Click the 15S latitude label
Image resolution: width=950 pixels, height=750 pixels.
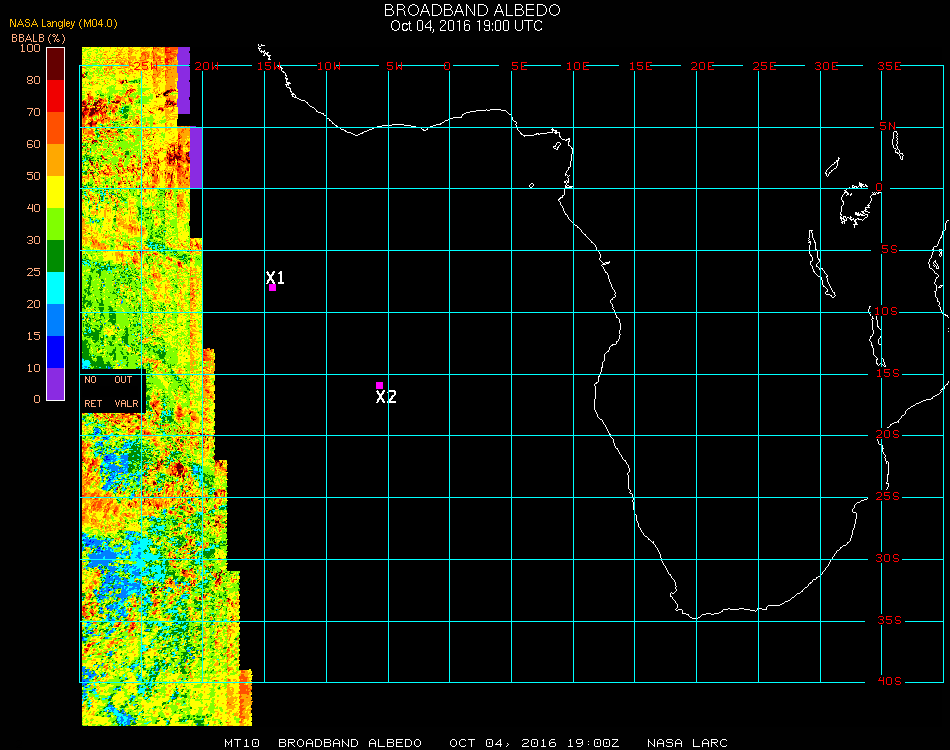click(x=889, y=373)
